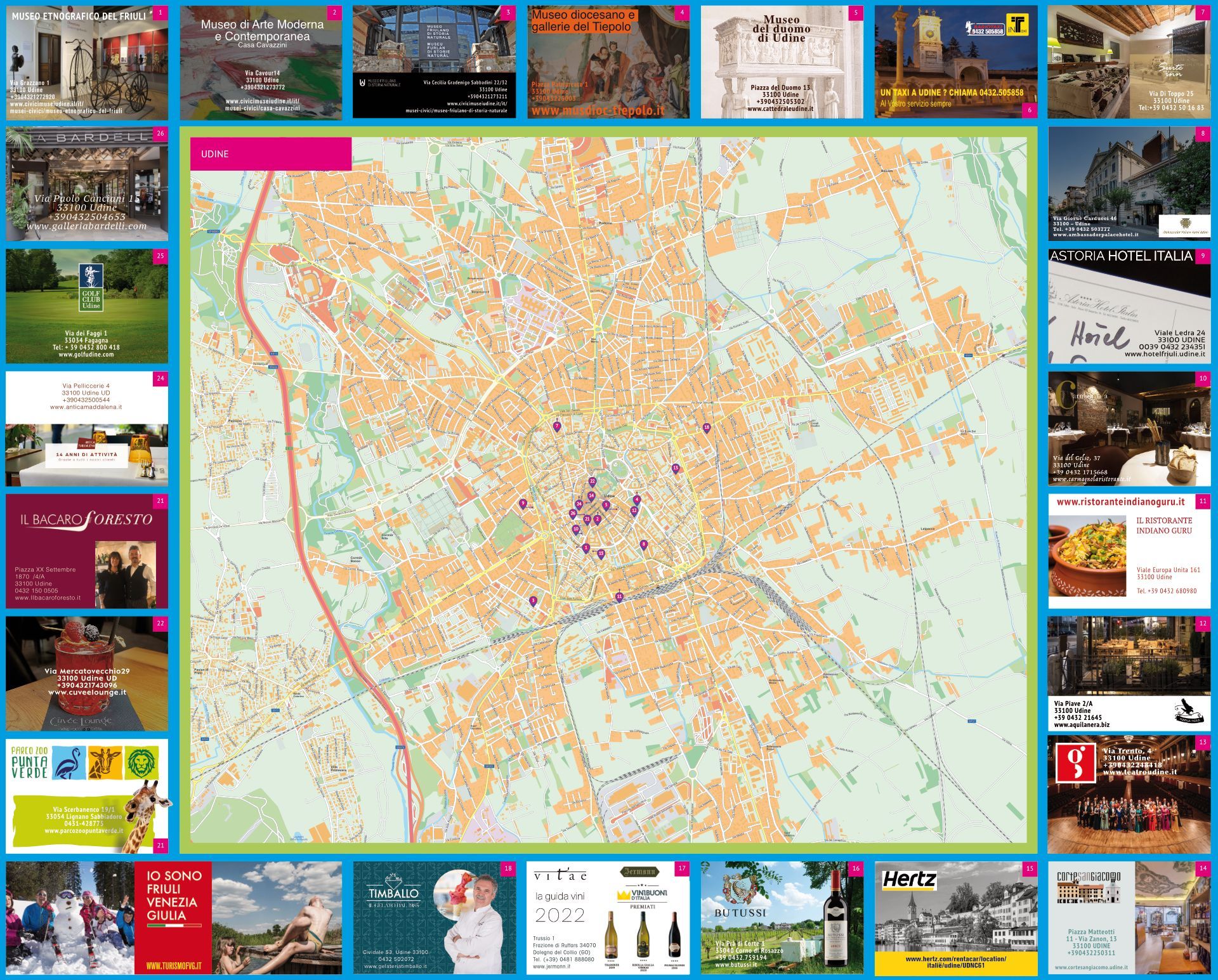
Task: Click map pin number 7
Action: [x=557, y=427]
